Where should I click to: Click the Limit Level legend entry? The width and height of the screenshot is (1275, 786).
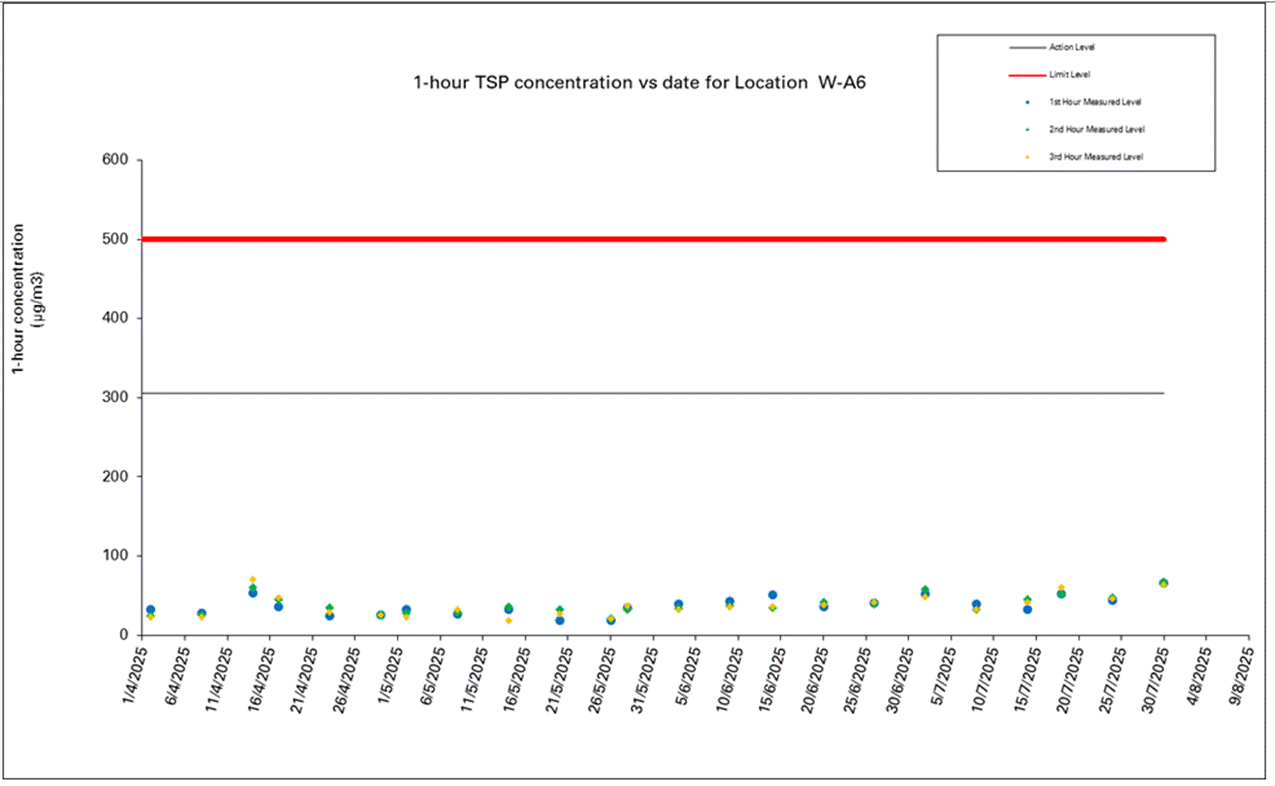click(1070, 74)
